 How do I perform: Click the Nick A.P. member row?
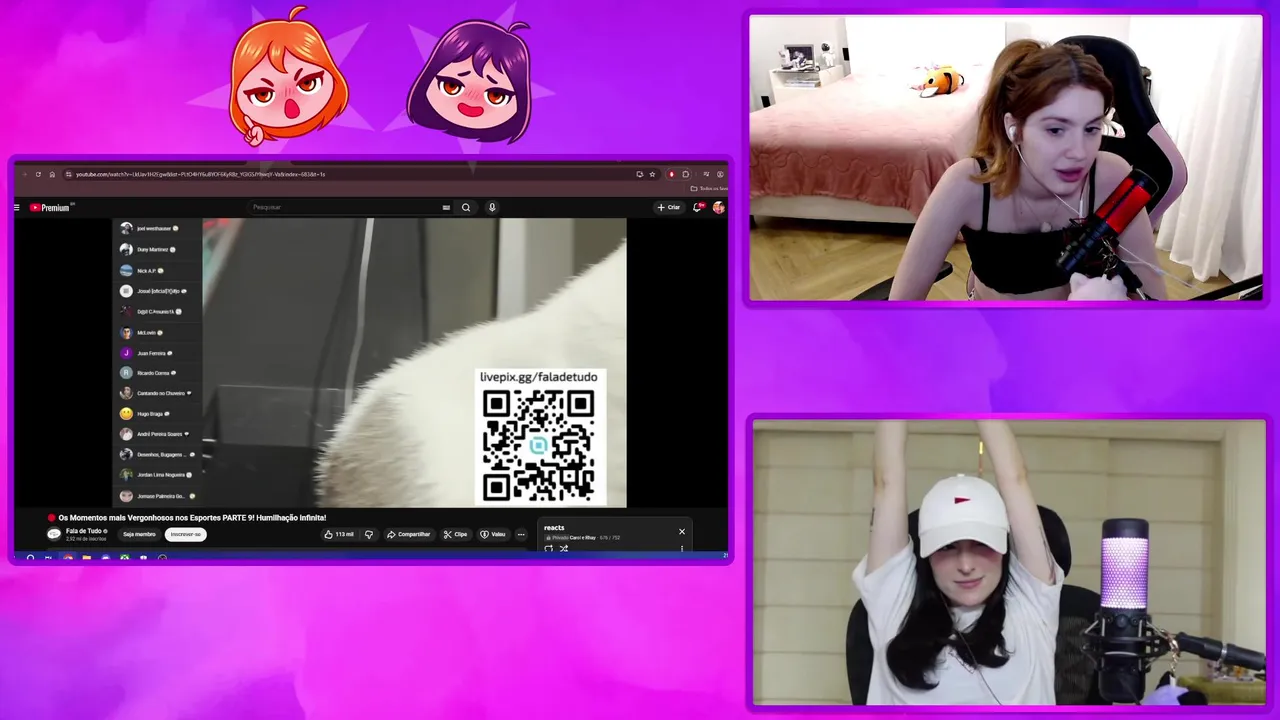[x=157, y=270]
